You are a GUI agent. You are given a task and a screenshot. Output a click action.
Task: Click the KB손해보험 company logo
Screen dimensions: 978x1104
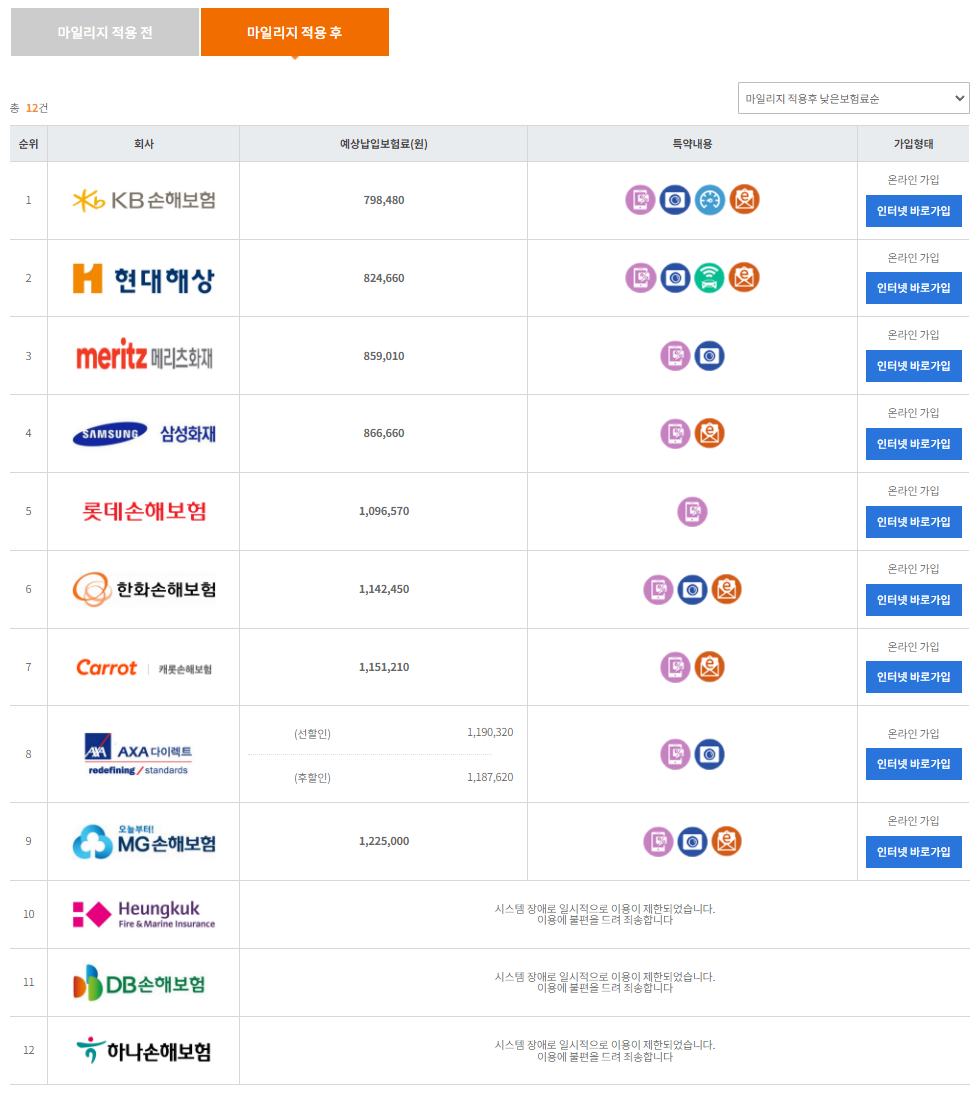tap(144, 201)
